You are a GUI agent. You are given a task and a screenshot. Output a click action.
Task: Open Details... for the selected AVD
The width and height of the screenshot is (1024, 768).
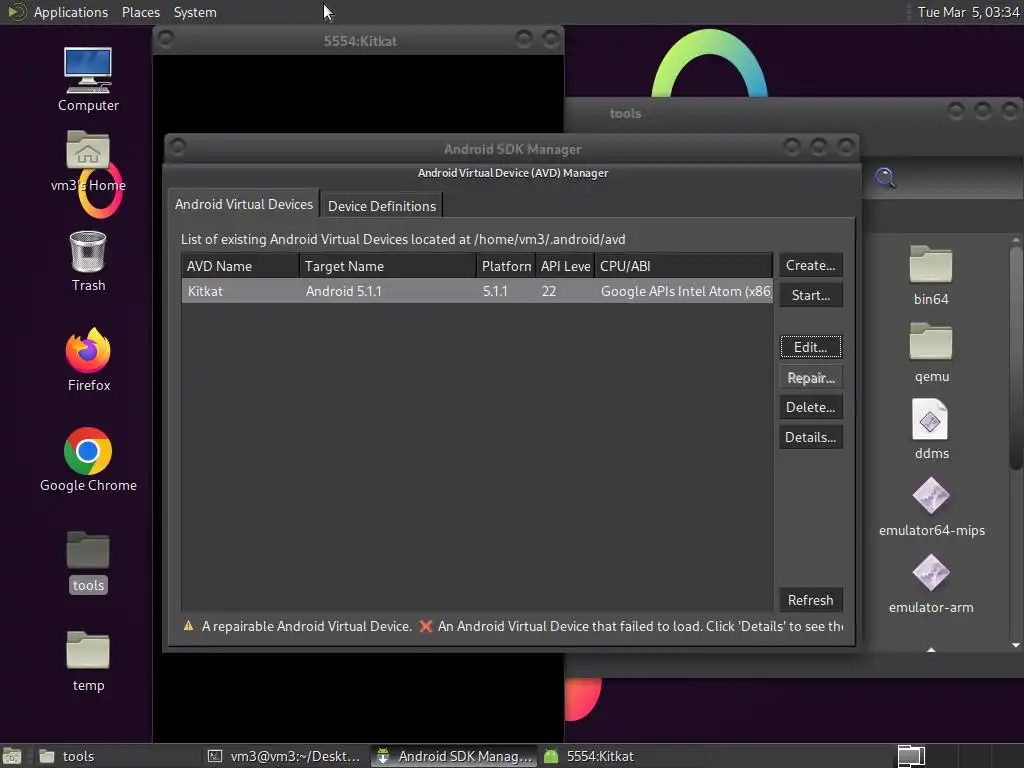pyautogui.click(x=810, y=437)
